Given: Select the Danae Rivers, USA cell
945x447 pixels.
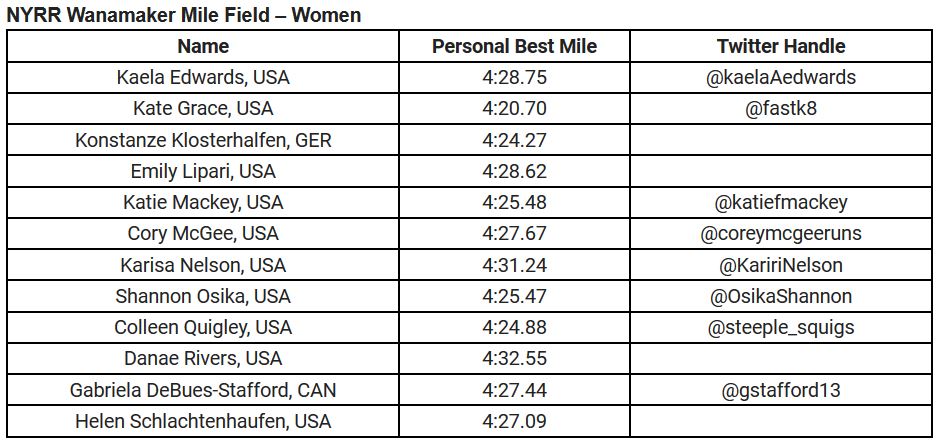Looking at the screenshot, I should point(203,359).
